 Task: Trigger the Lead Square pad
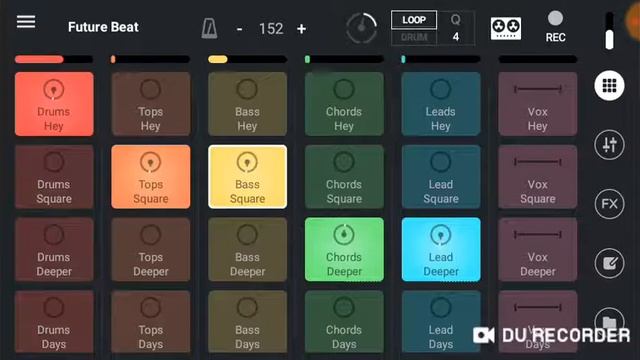point(441,177)
